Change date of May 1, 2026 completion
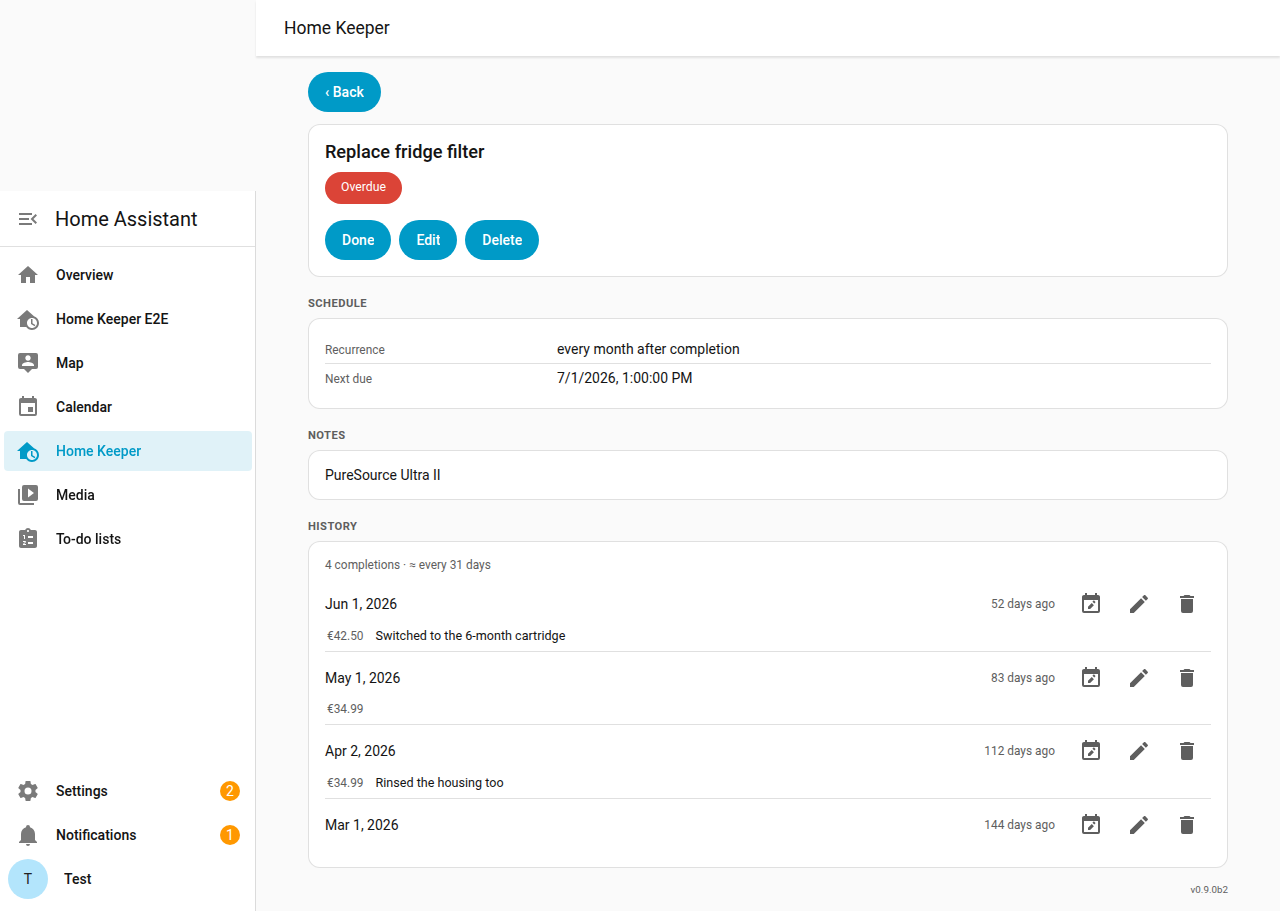The image size is (1280, 911). pos(1091,678)
